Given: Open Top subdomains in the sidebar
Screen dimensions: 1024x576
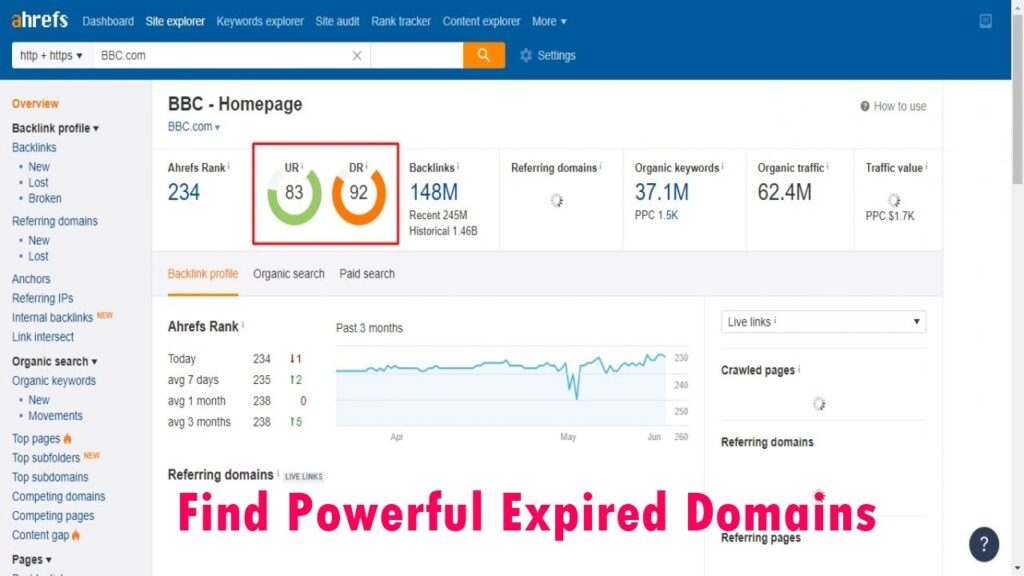Looking at the screenshot, I should coord(50,477).
